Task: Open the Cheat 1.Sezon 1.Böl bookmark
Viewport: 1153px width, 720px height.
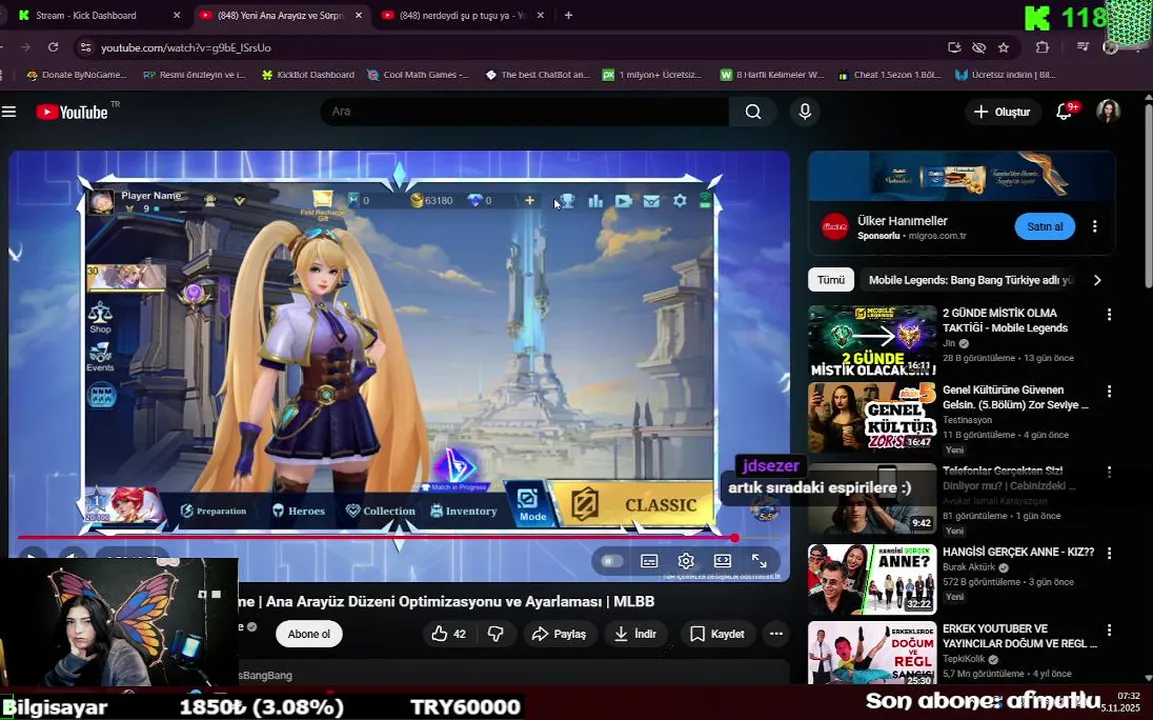Action: coord(890,74)
